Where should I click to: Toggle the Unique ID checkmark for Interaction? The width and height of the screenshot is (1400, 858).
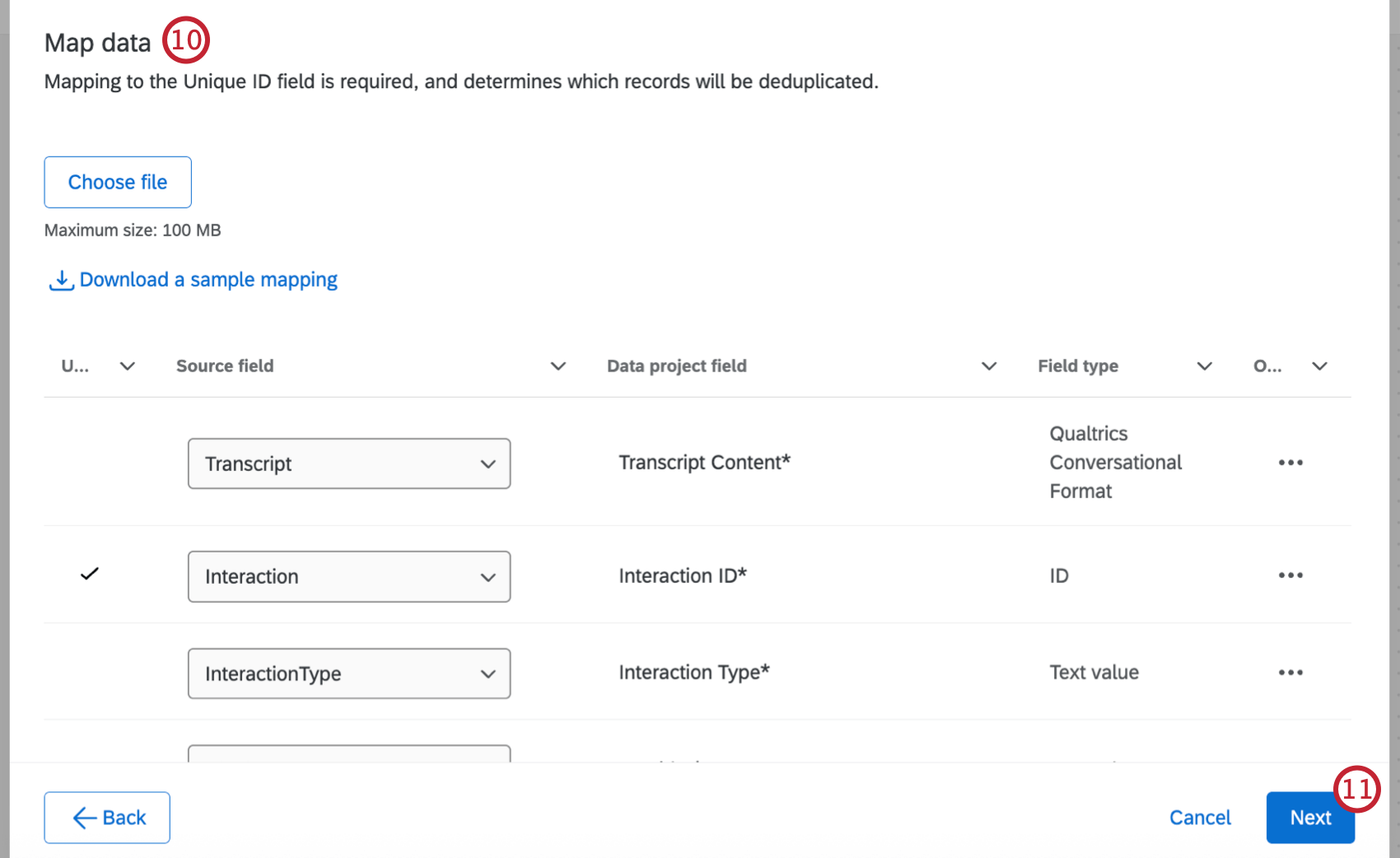point(90,575)
